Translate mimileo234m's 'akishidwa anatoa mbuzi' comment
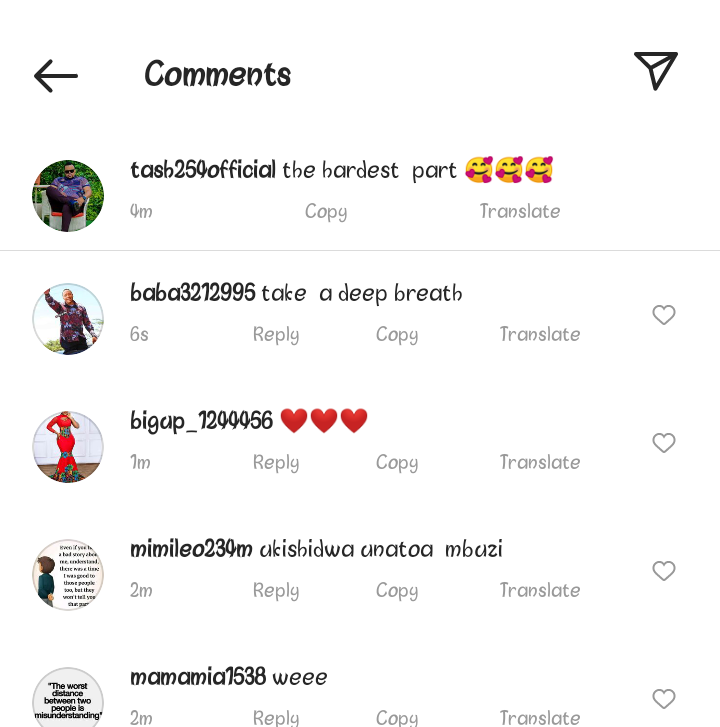 [x=540, y=590]
